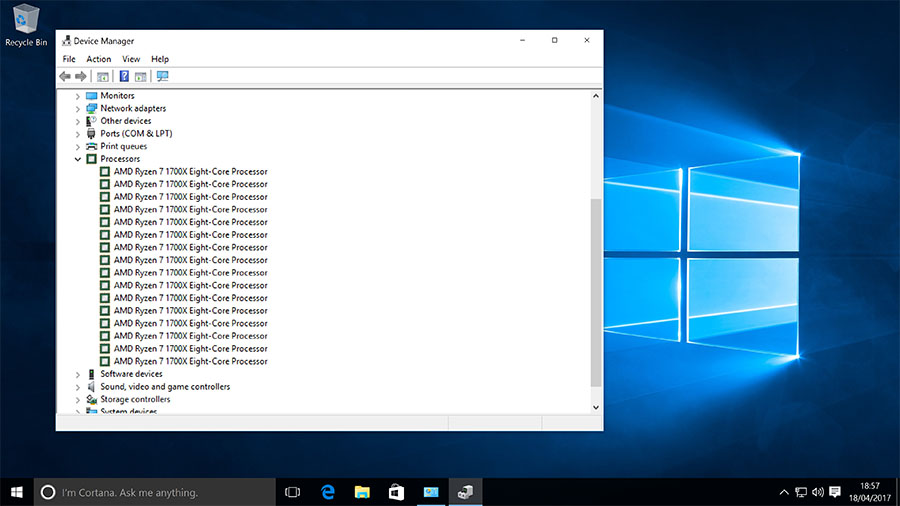The height and width of the screenshot is (506, 900).
Task: Show hidden tray icons chevron
Action: [783, 492]
